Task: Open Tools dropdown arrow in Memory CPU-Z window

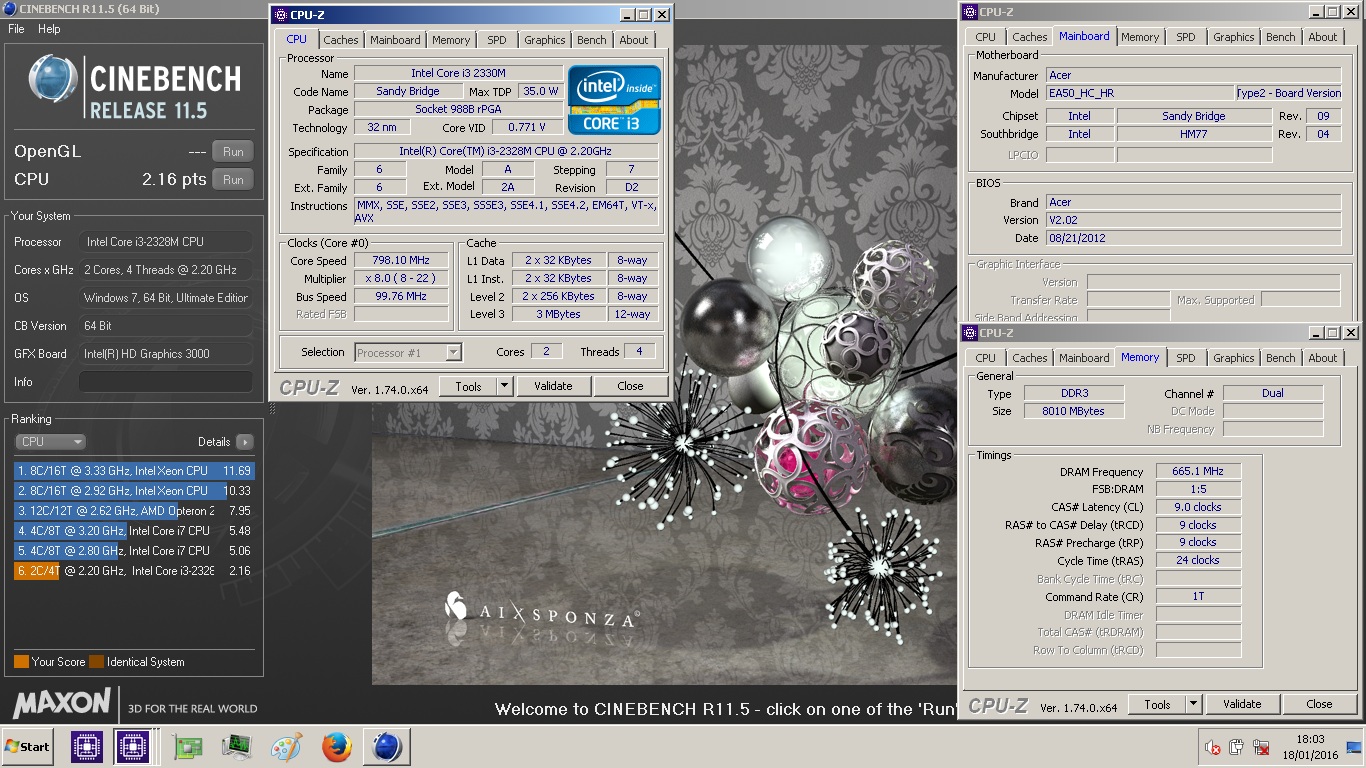Action: click(1193, 704)
